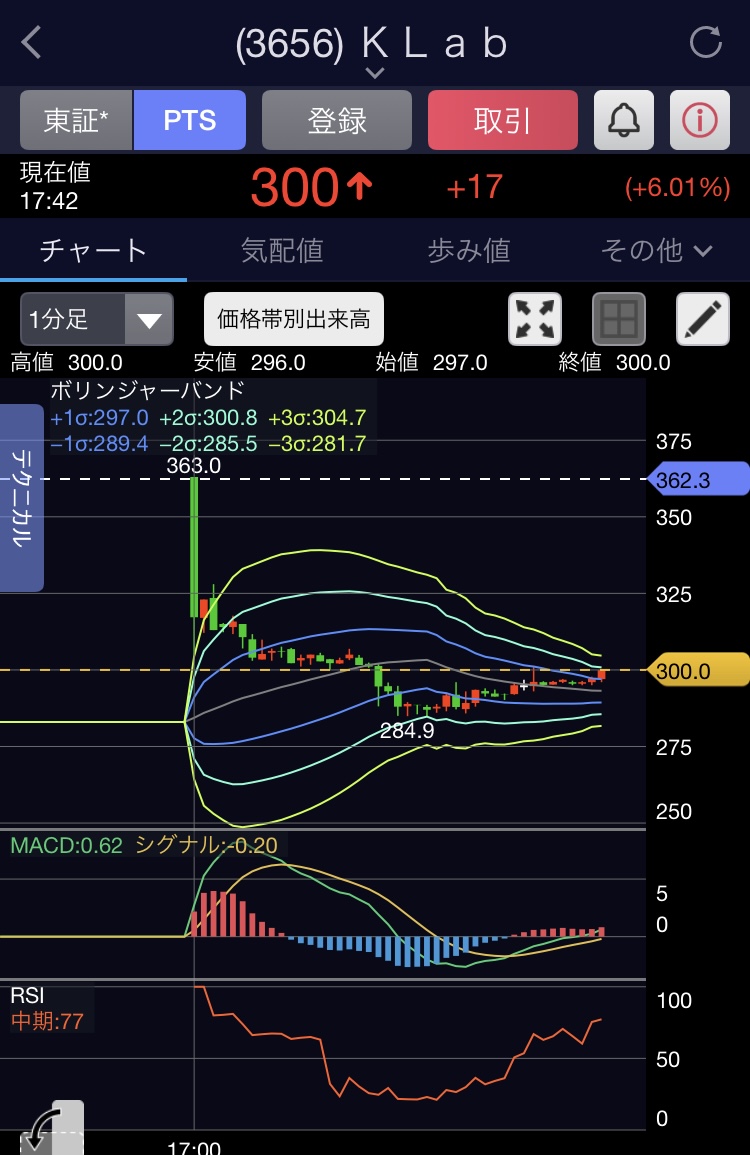Open the pencil drawing tool

(x=703, y=319)
